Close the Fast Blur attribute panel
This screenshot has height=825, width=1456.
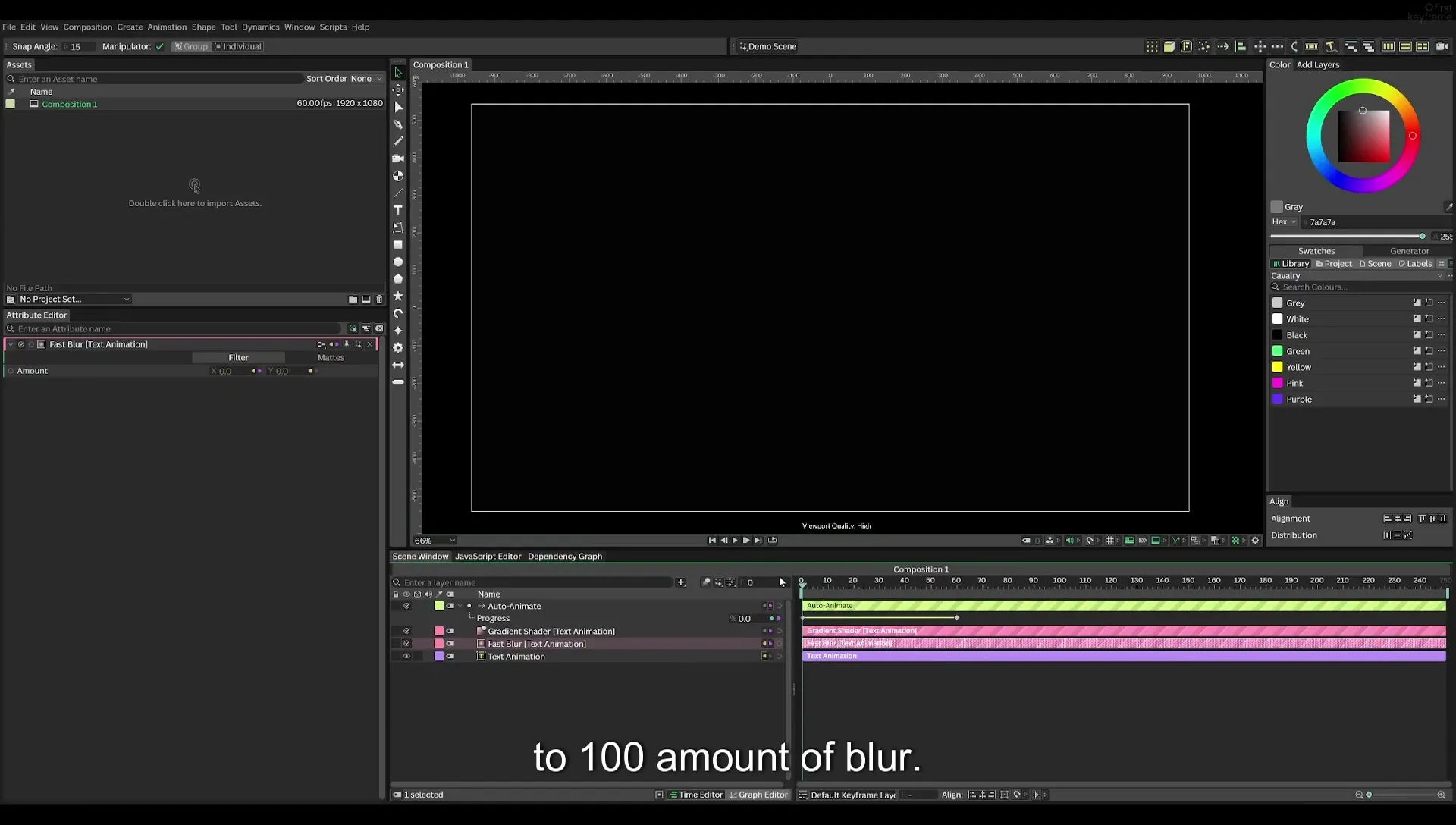click(370, 344)
